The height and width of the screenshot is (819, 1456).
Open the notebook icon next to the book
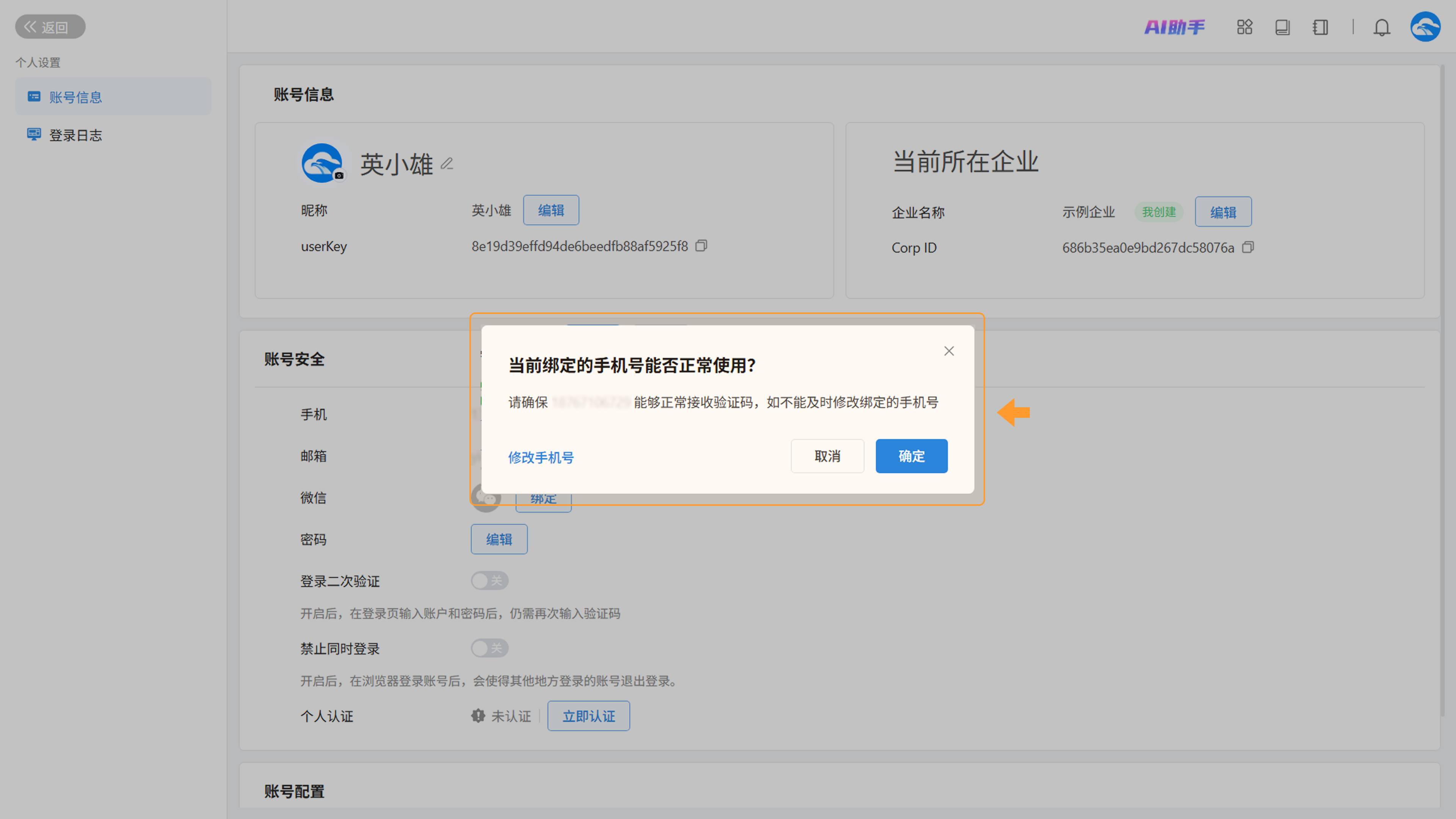pyautogui.click(x=1320, y=27)
